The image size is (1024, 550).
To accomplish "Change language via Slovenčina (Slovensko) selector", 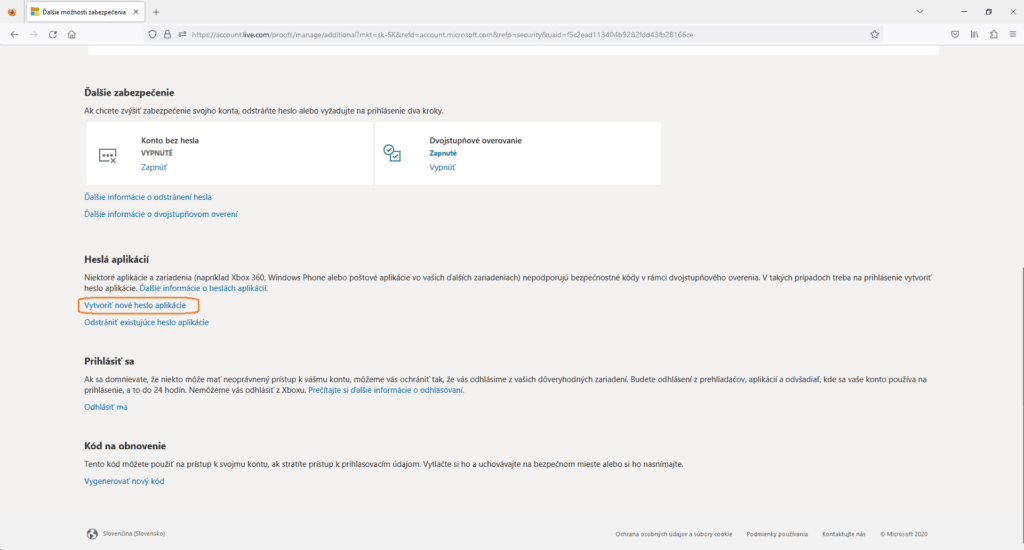I will coord(131,533).
